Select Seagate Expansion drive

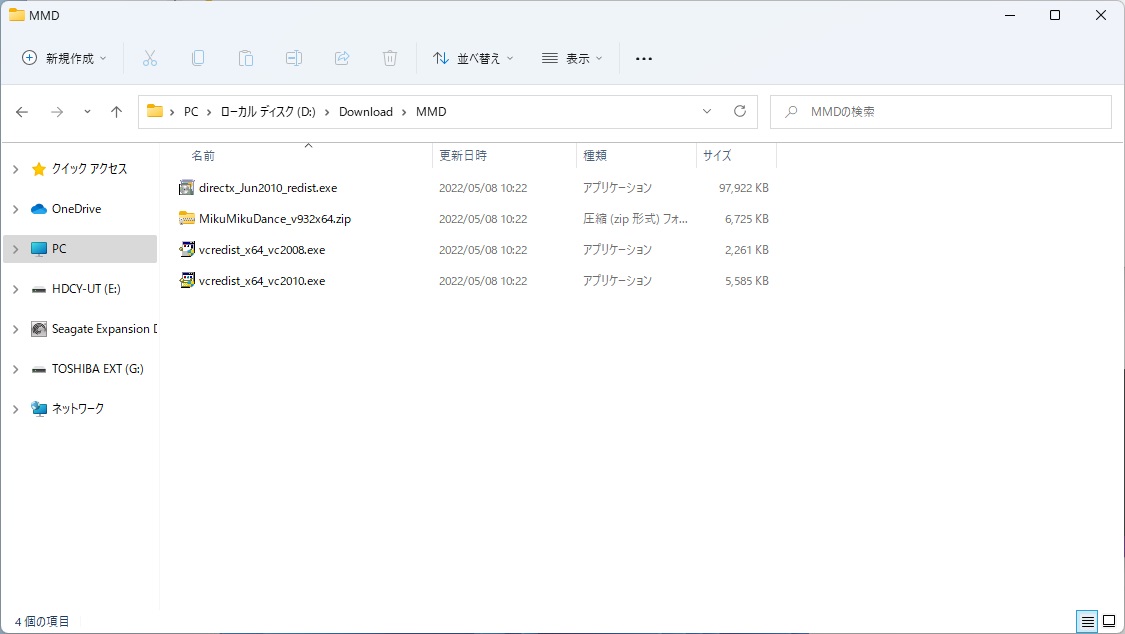104,328
